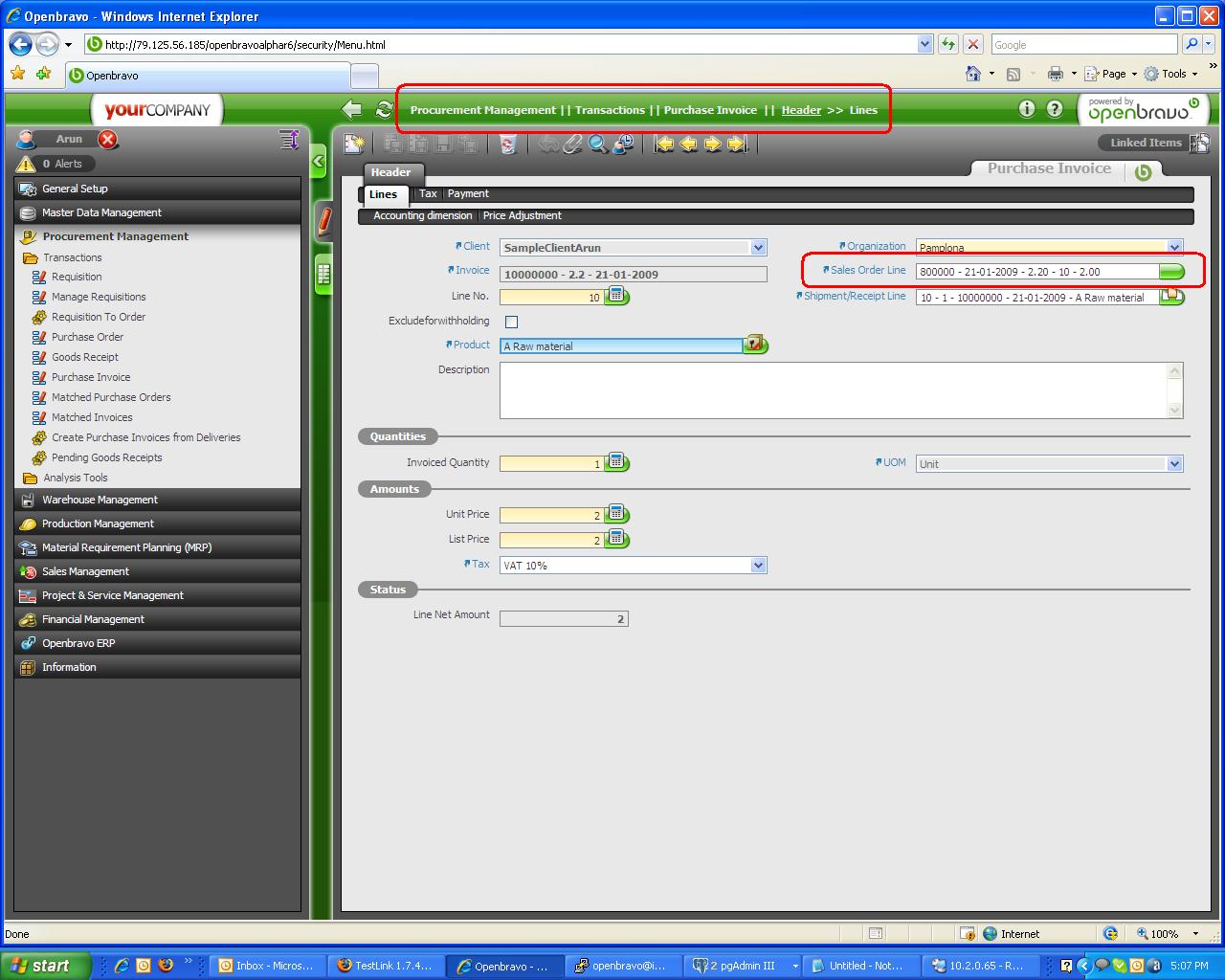Viewport: 1225px width, 980px height.
Task: Delete record using trash can icon
Action: [508, 144]
